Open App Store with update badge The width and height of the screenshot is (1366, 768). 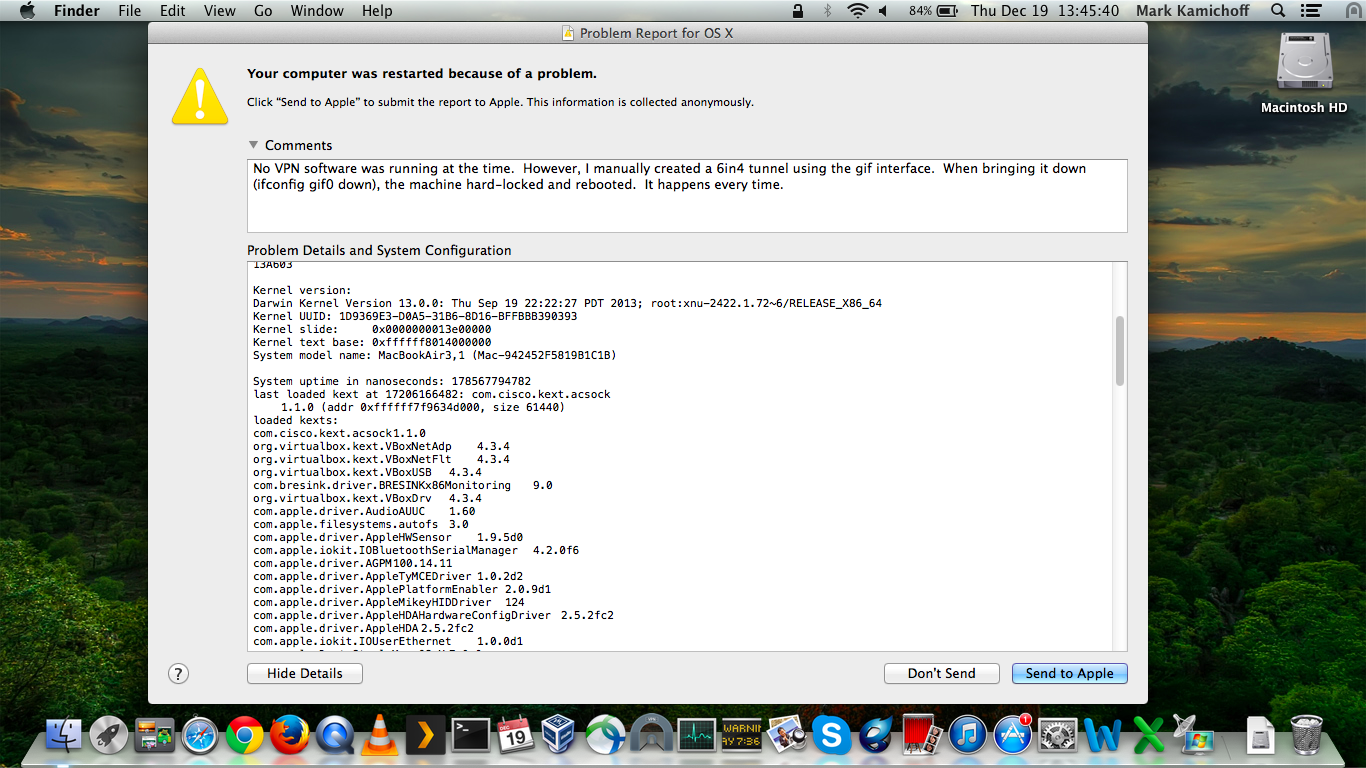(1012, 735)
